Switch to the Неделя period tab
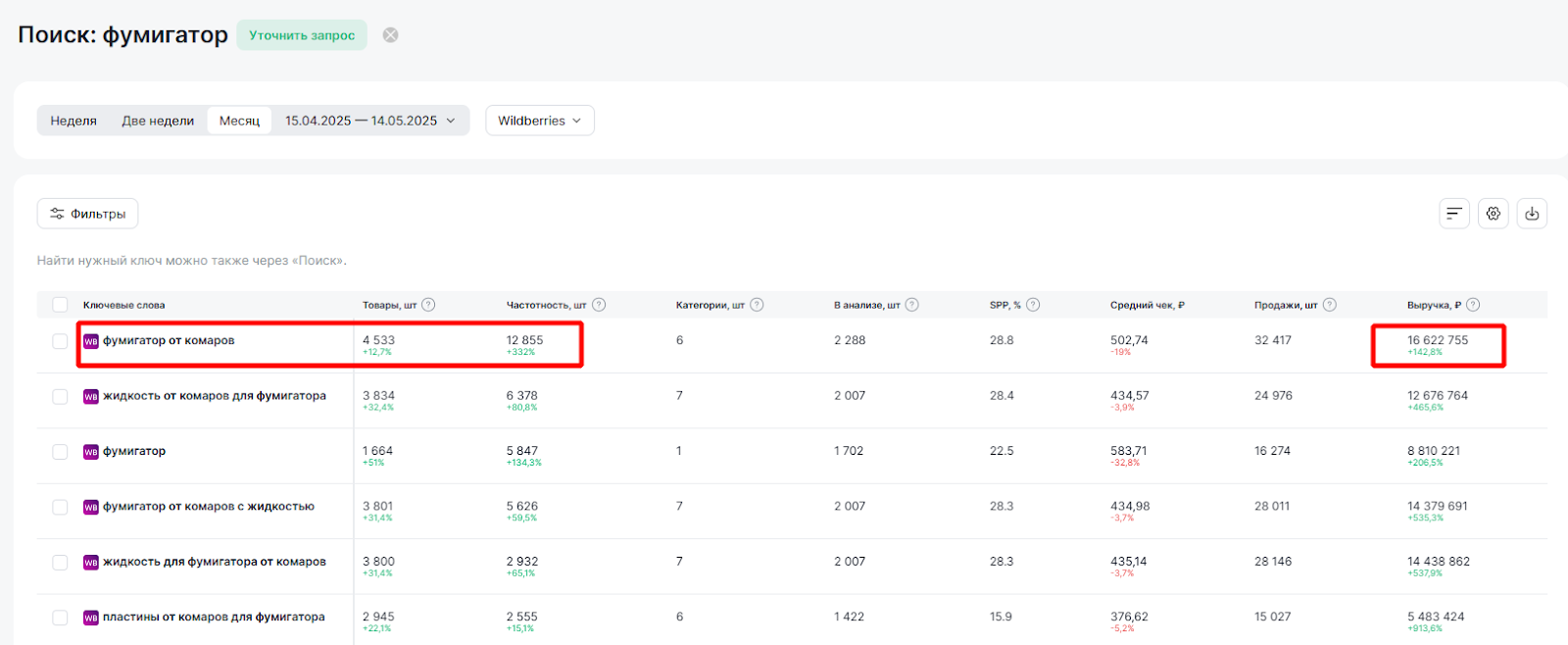Image resolution: width=1568 pixels, height=645 pixels. point(73,121)
